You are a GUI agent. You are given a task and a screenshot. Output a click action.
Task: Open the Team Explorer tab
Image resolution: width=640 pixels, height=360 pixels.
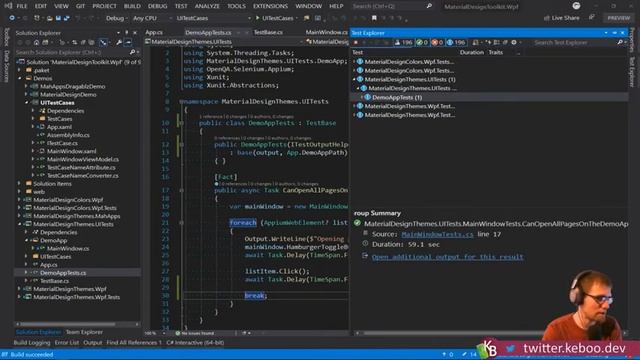click(84, 332)
